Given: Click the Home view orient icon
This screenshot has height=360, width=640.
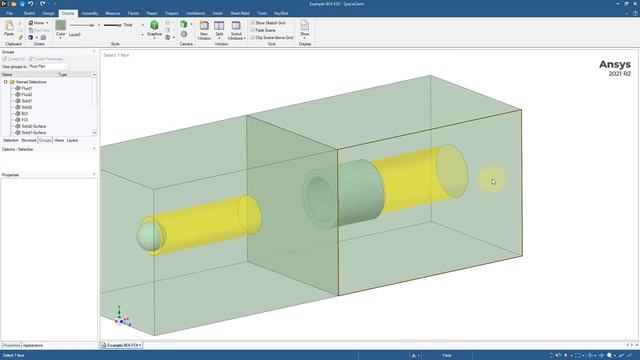Looking at the screenshot, I should [31, 23].
